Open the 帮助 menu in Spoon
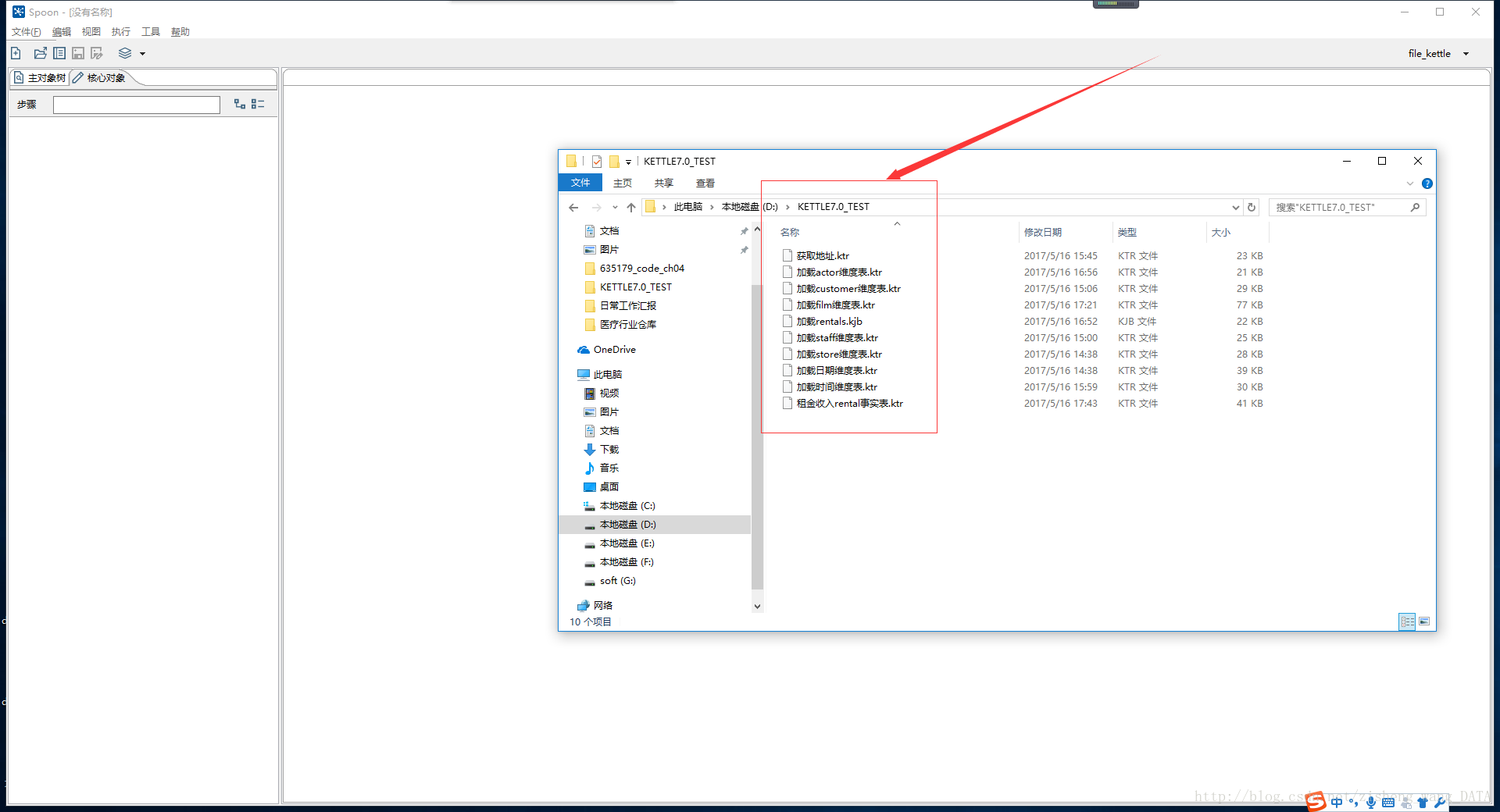 [180, 32]
